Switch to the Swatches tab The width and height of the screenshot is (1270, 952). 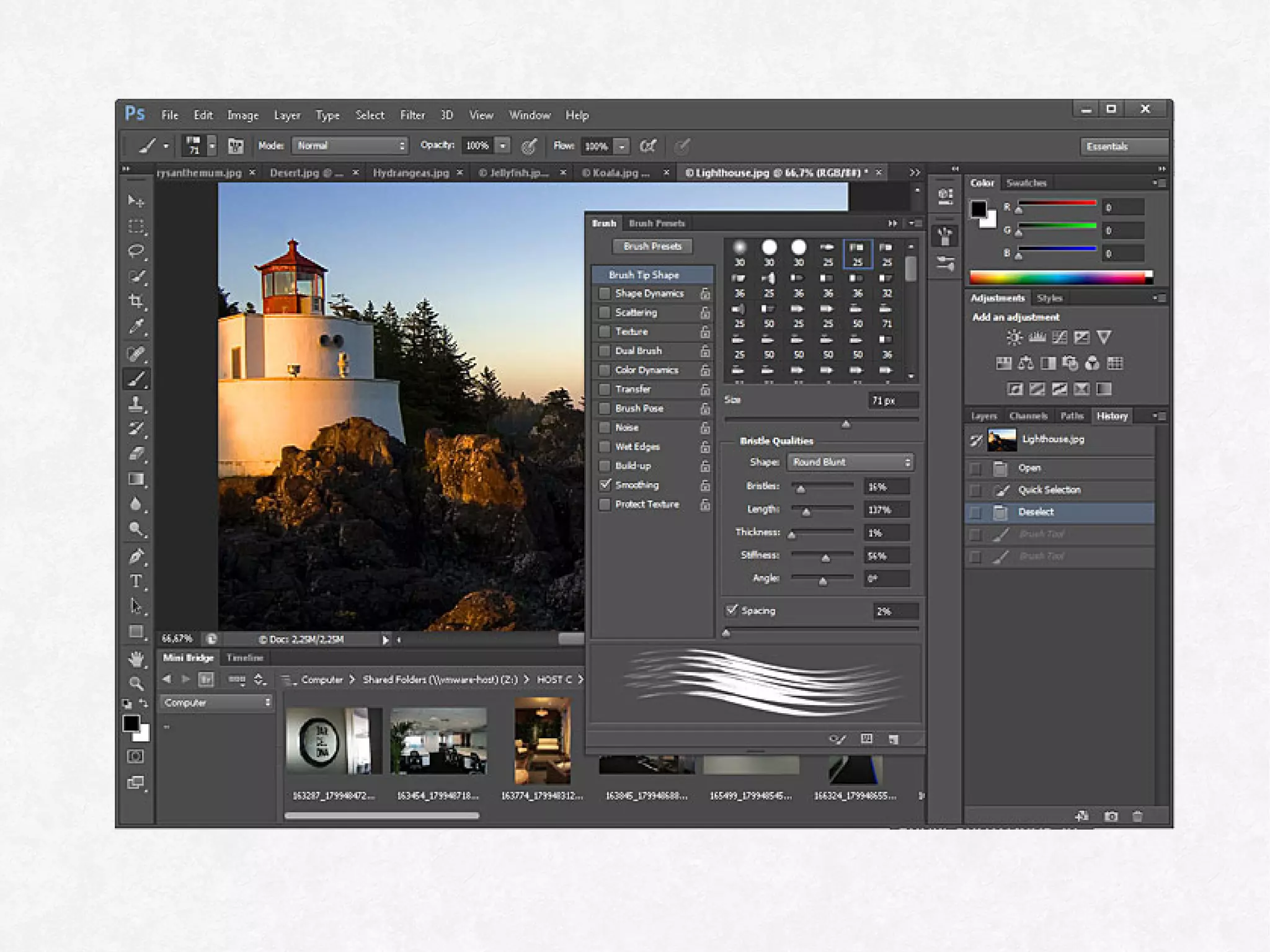[1026, 183]
